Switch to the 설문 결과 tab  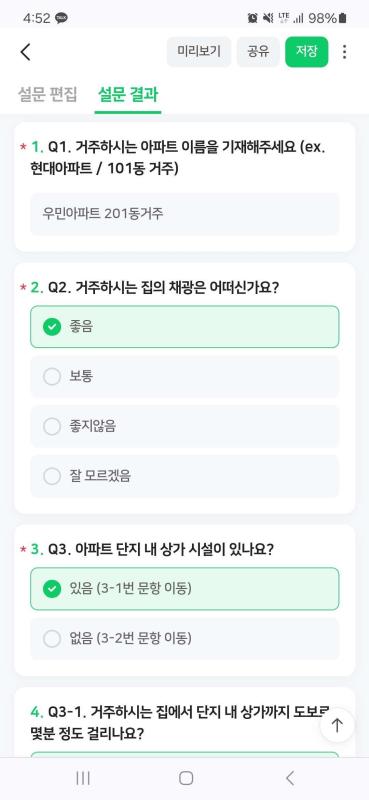[128, 94]
